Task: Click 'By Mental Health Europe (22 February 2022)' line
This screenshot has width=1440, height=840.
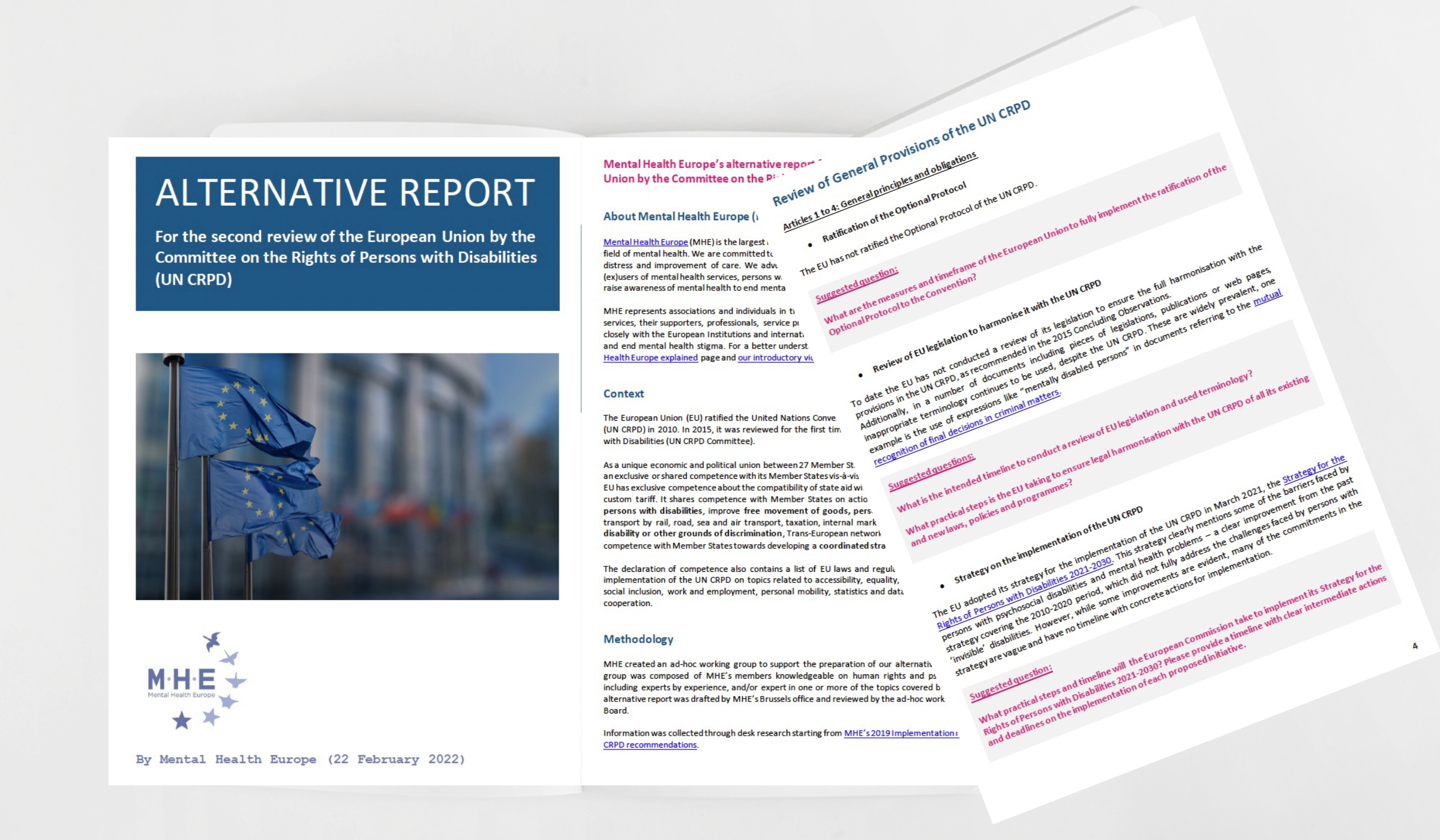Action: coord(300,759)
